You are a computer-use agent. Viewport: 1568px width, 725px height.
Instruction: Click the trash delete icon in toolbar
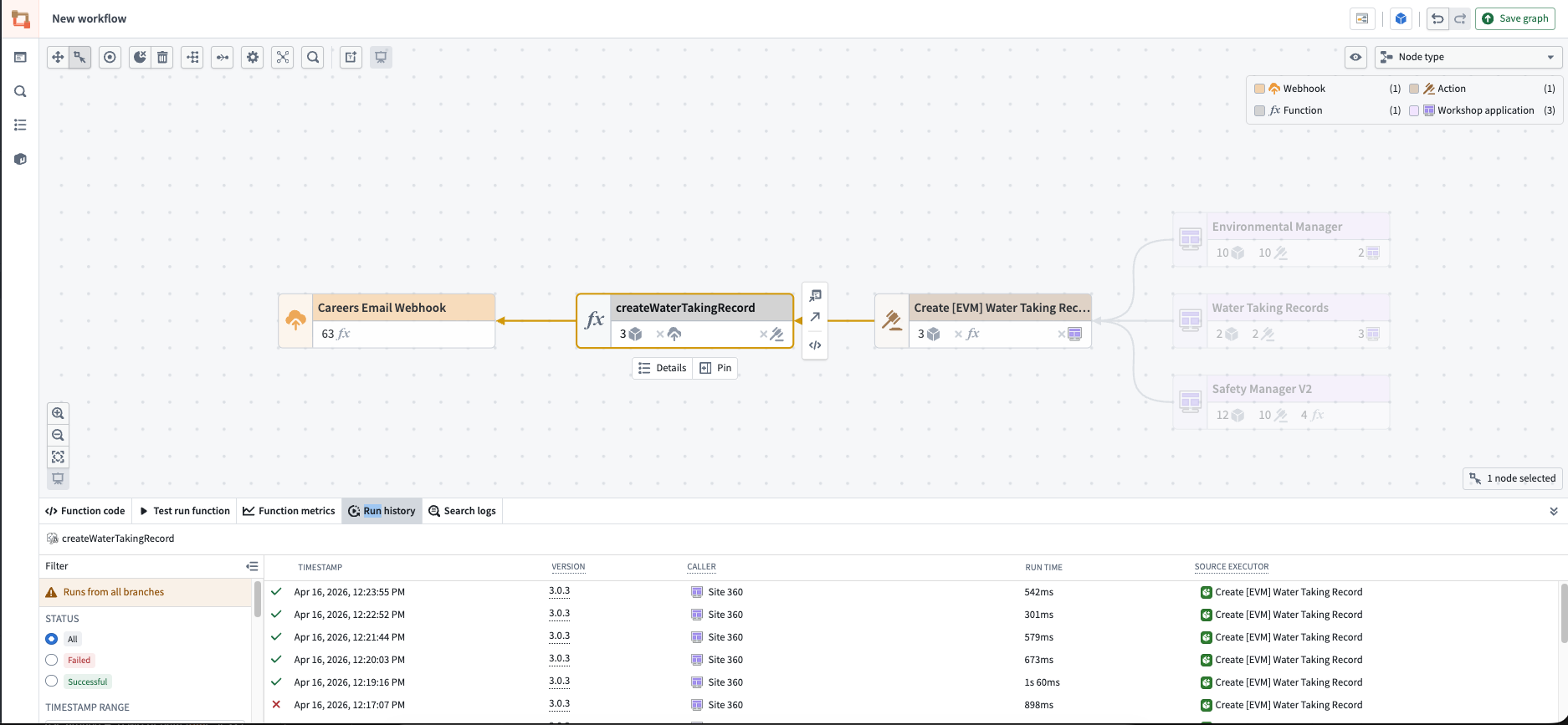162,57
